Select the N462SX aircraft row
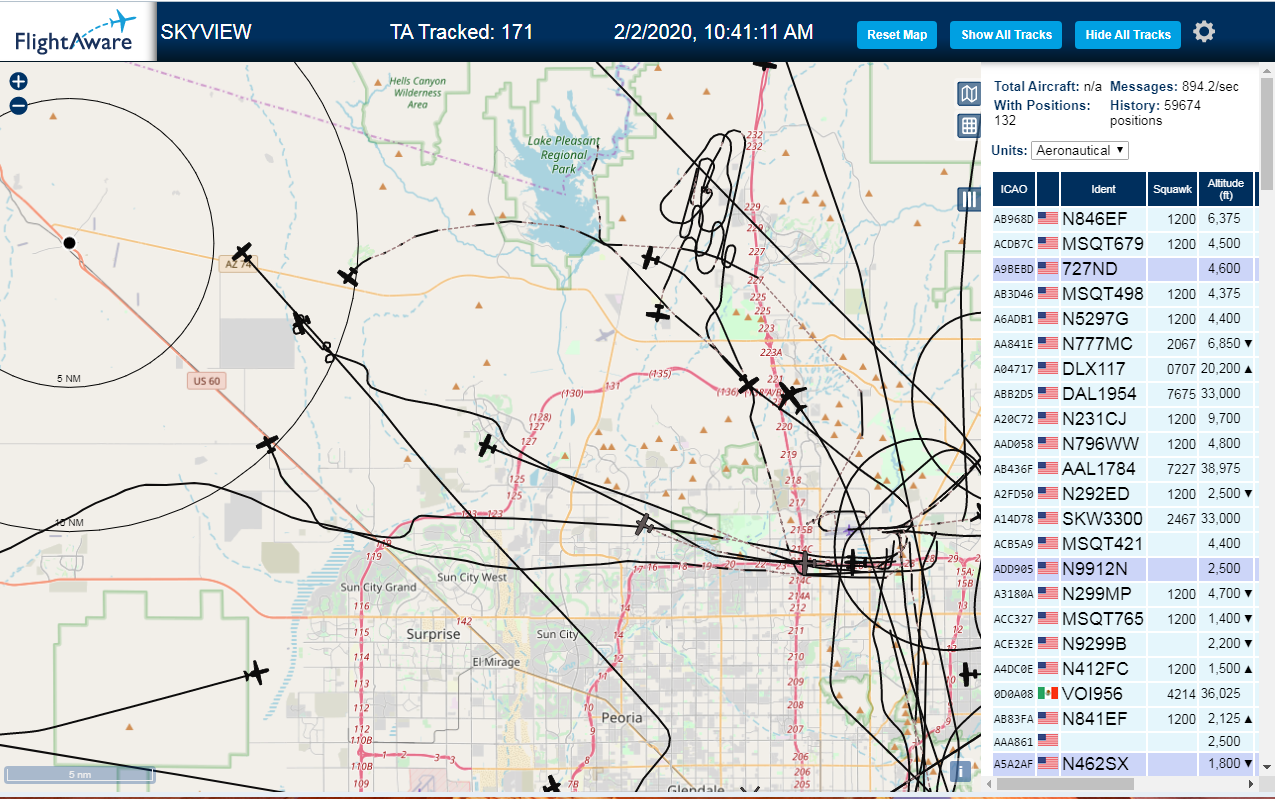Viewport: 1275px width, 799px height. click(1125, 764)
